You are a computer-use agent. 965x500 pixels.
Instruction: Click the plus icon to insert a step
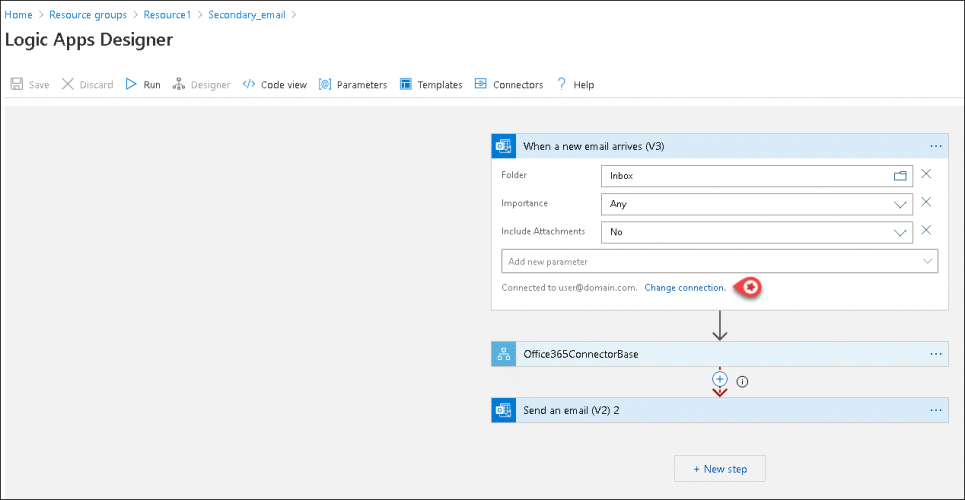pyautogui.click(x=719, y=380)
